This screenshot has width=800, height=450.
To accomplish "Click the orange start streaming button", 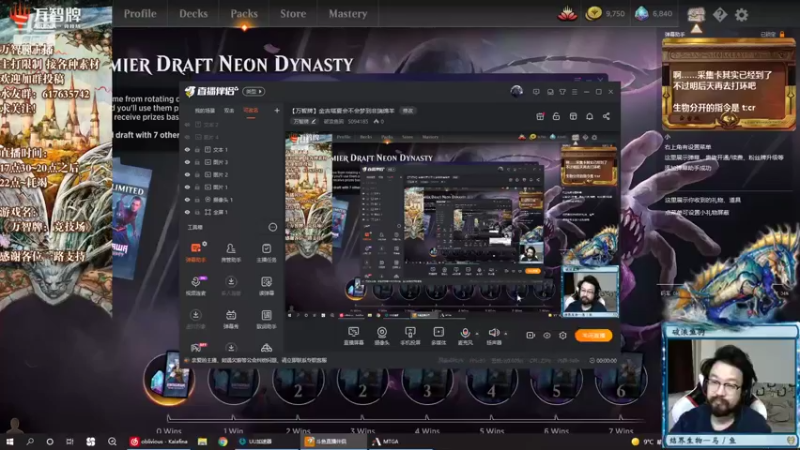I will tap(593, 335).
